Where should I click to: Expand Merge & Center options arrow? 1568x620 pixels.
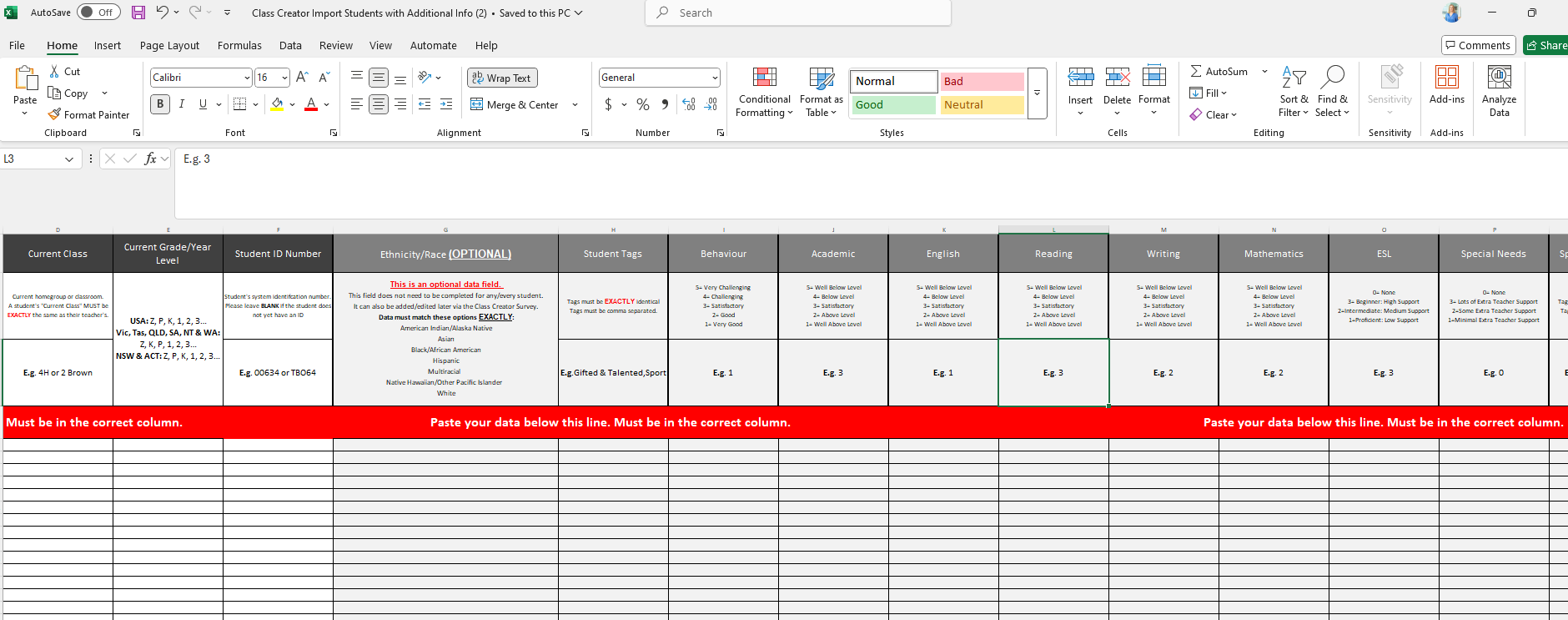(x=575, y=104)
